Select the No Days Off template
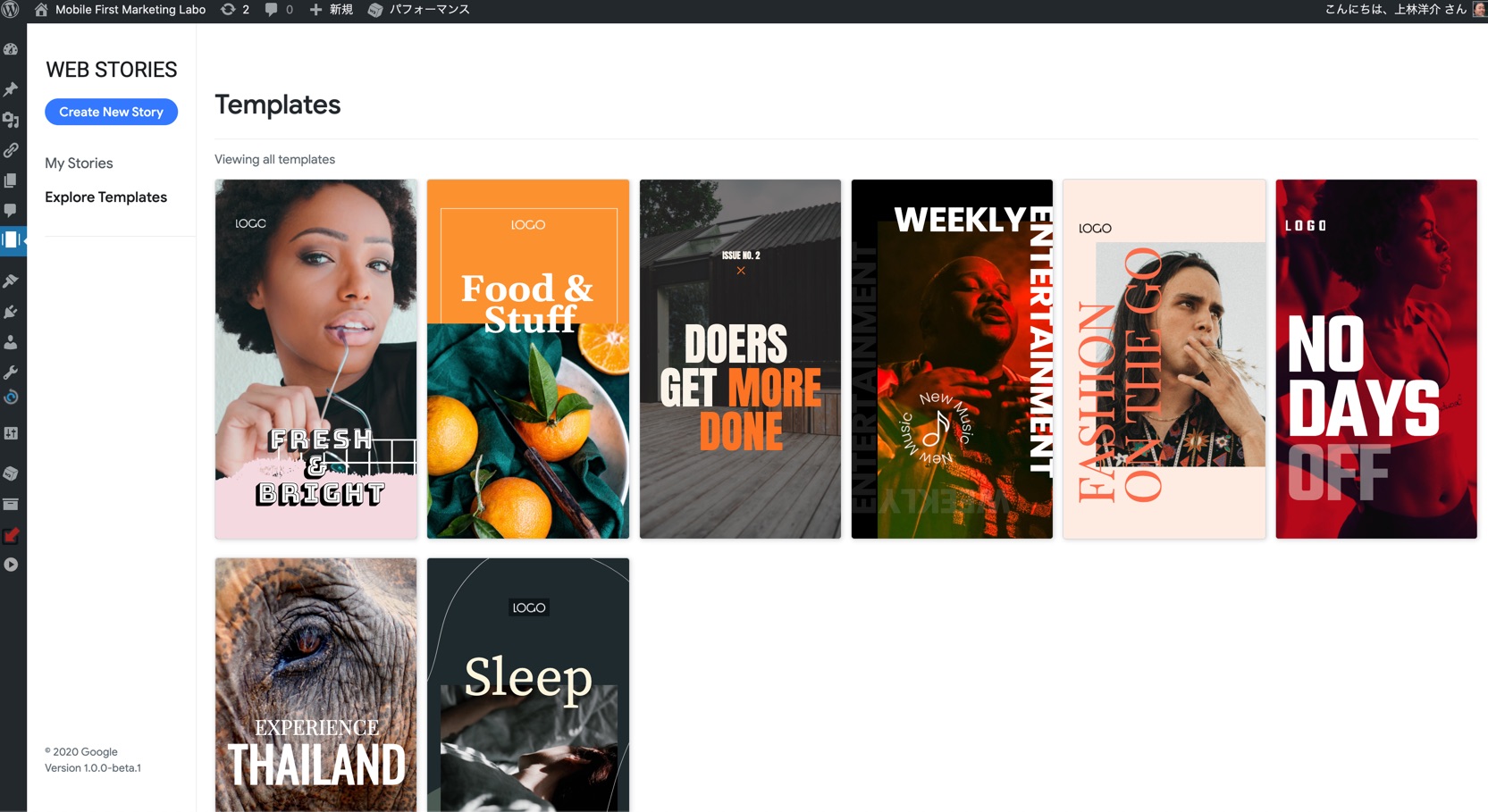Viewport: 1488px width, 812px height. pos(1375,359)
